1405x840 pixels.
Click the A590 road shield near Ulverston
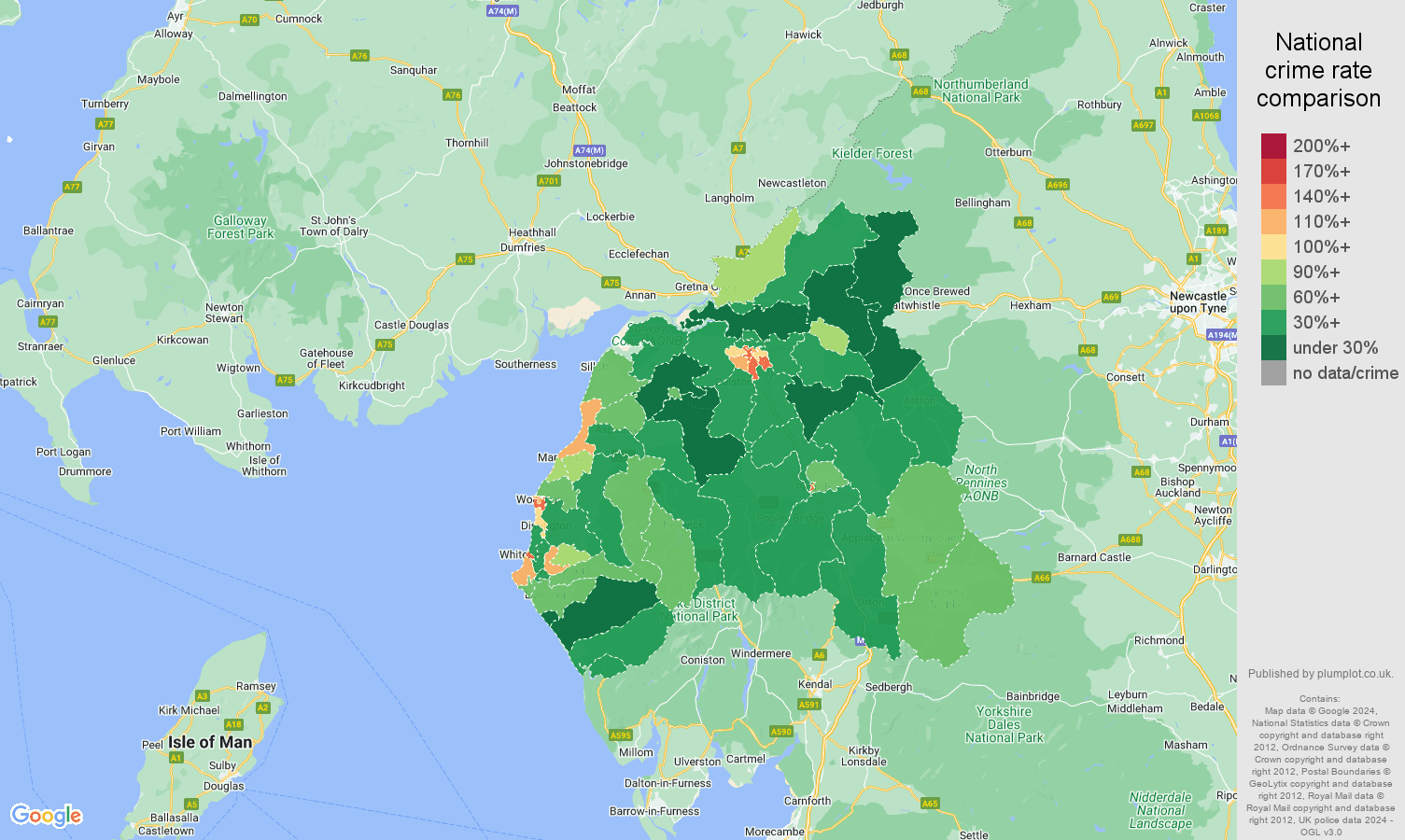click(781, 731)
